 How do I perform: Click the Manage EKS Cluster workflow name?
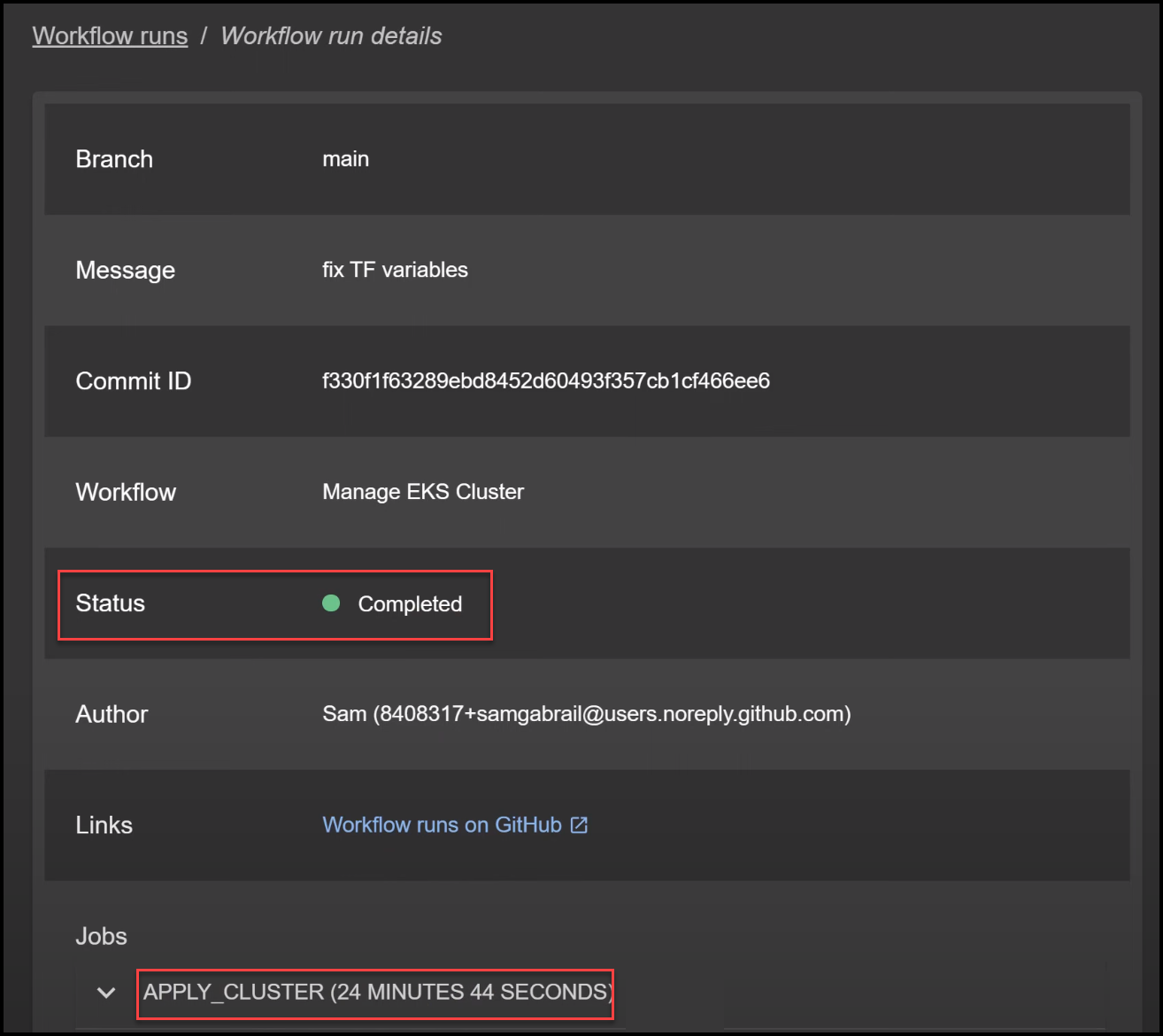(423, 492)
